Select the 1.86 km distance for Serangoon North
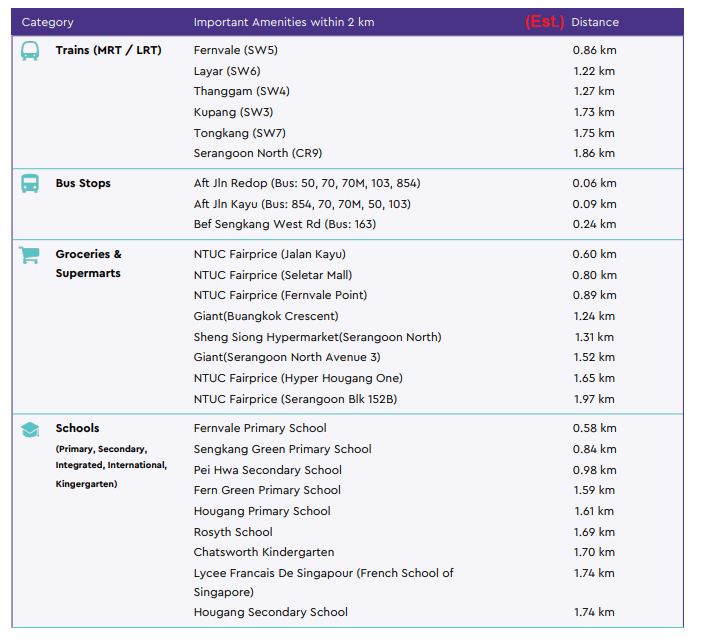This screenshot has height=640, width=702. pos(595,153)
